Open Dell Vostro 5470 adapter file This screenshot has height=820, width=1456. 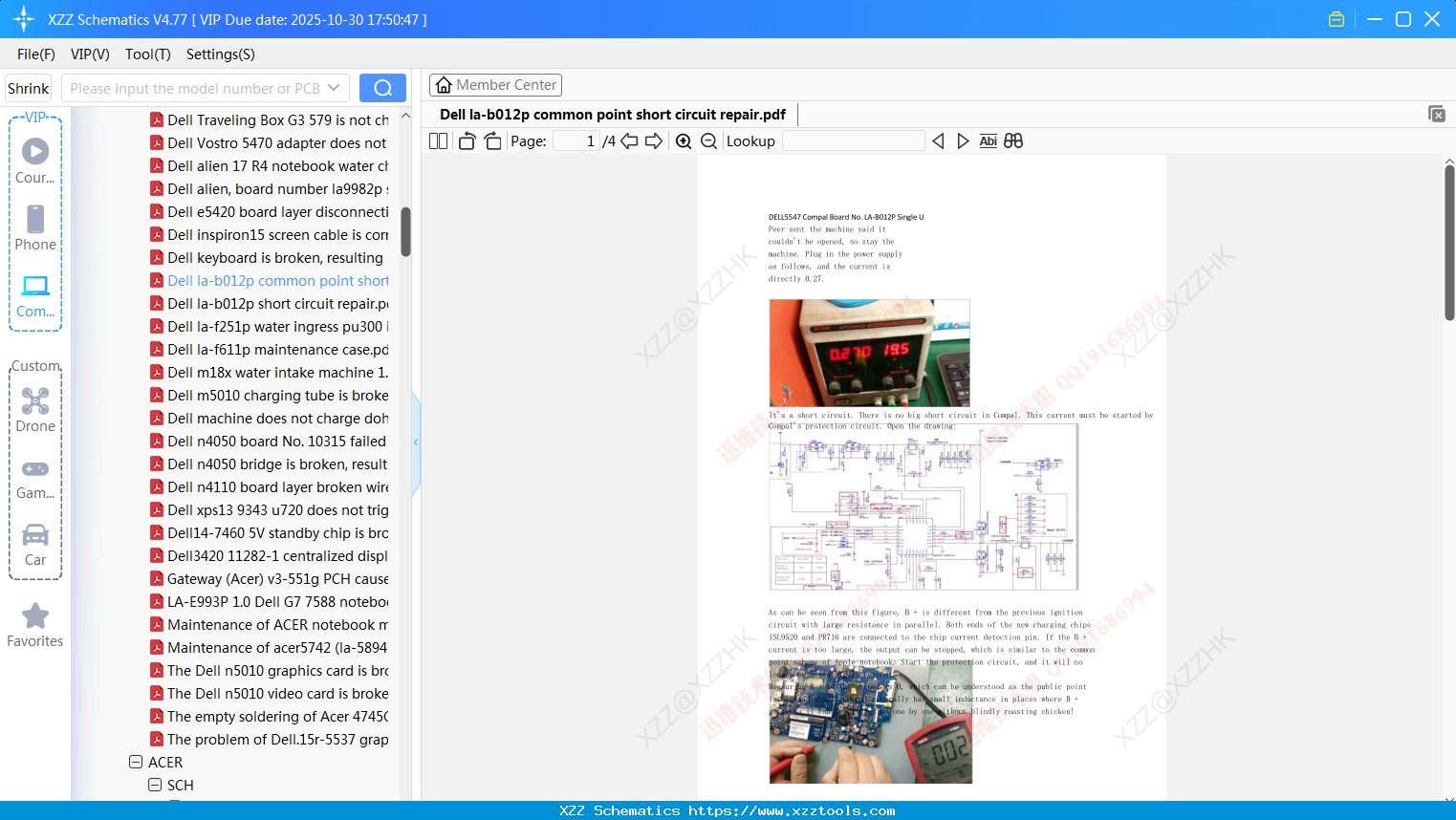point(277,143)
